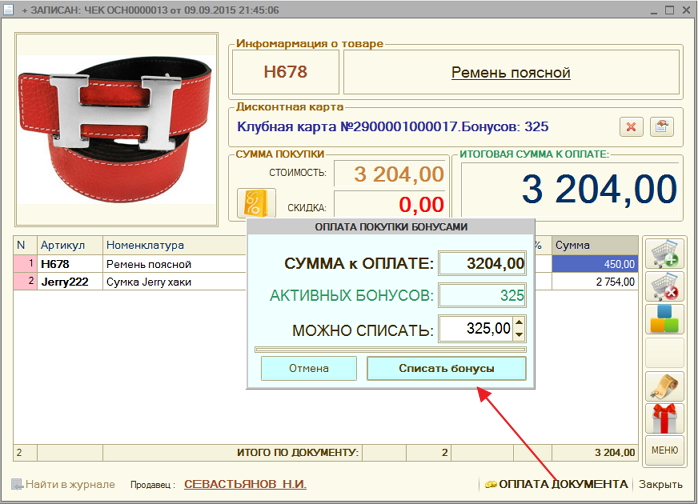Click article code H678 info box

[285, 72]
